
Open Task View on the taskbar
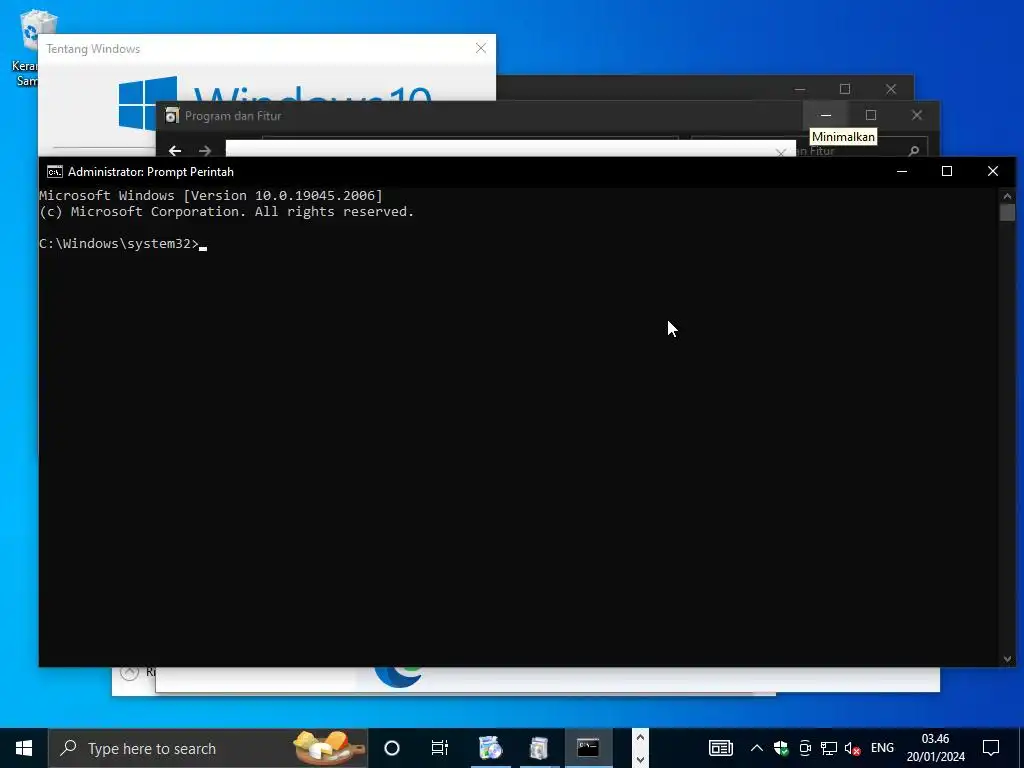coord(440,748)
